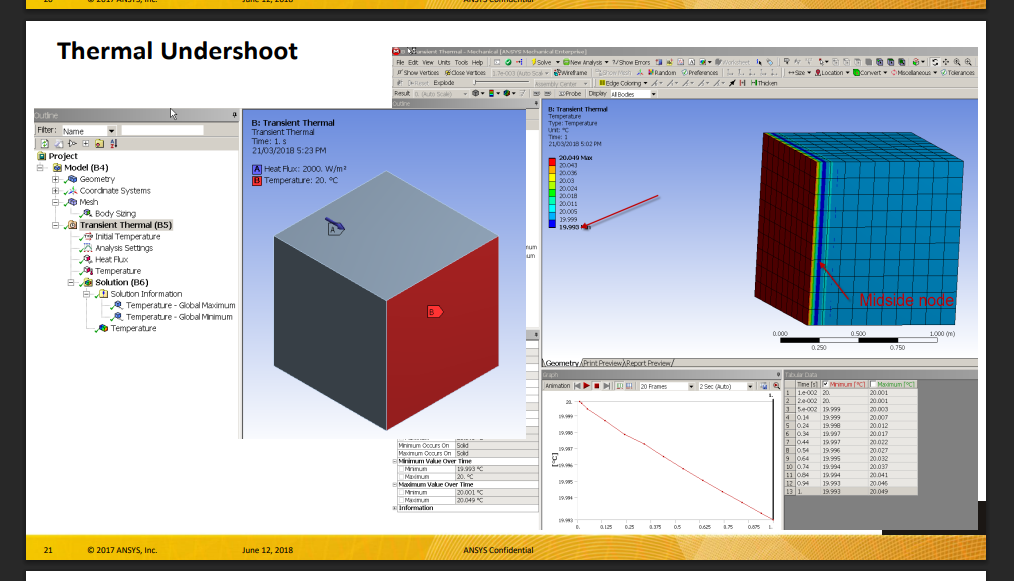Collapse the Solution Information node

[87, 294]
